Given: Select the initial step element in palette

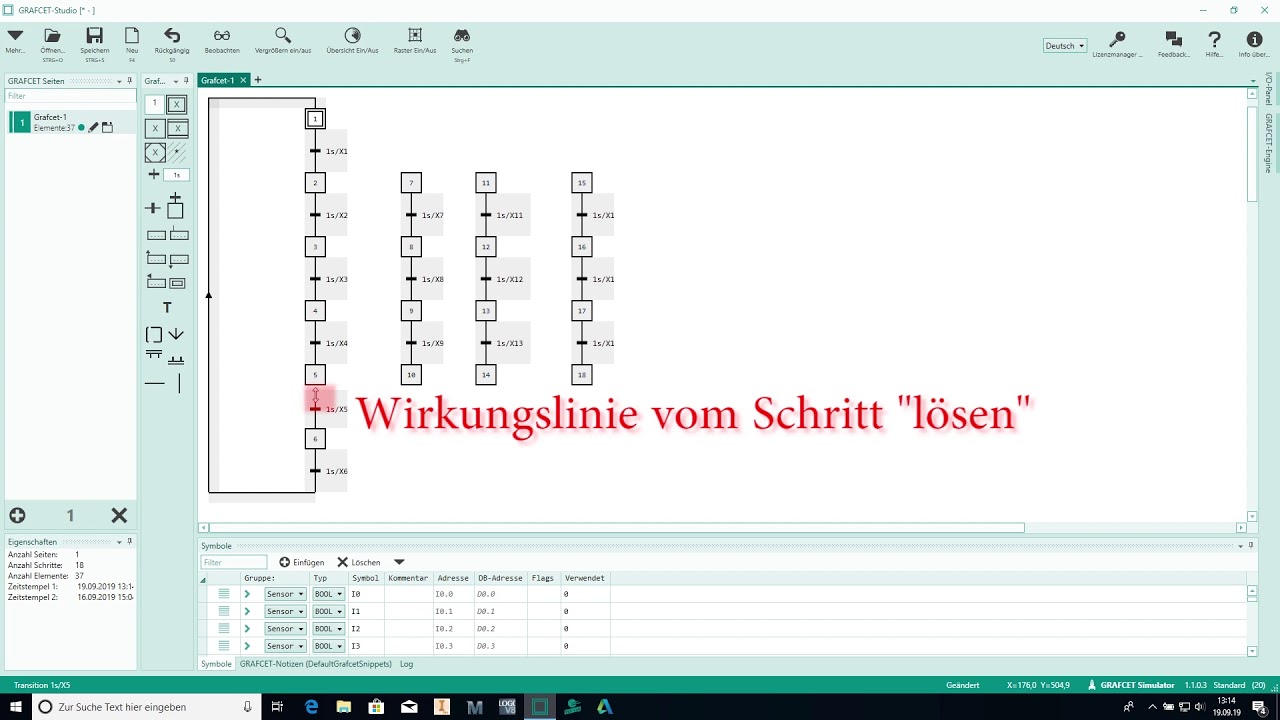Looking at the screenshot, I should tap(176, 104).
